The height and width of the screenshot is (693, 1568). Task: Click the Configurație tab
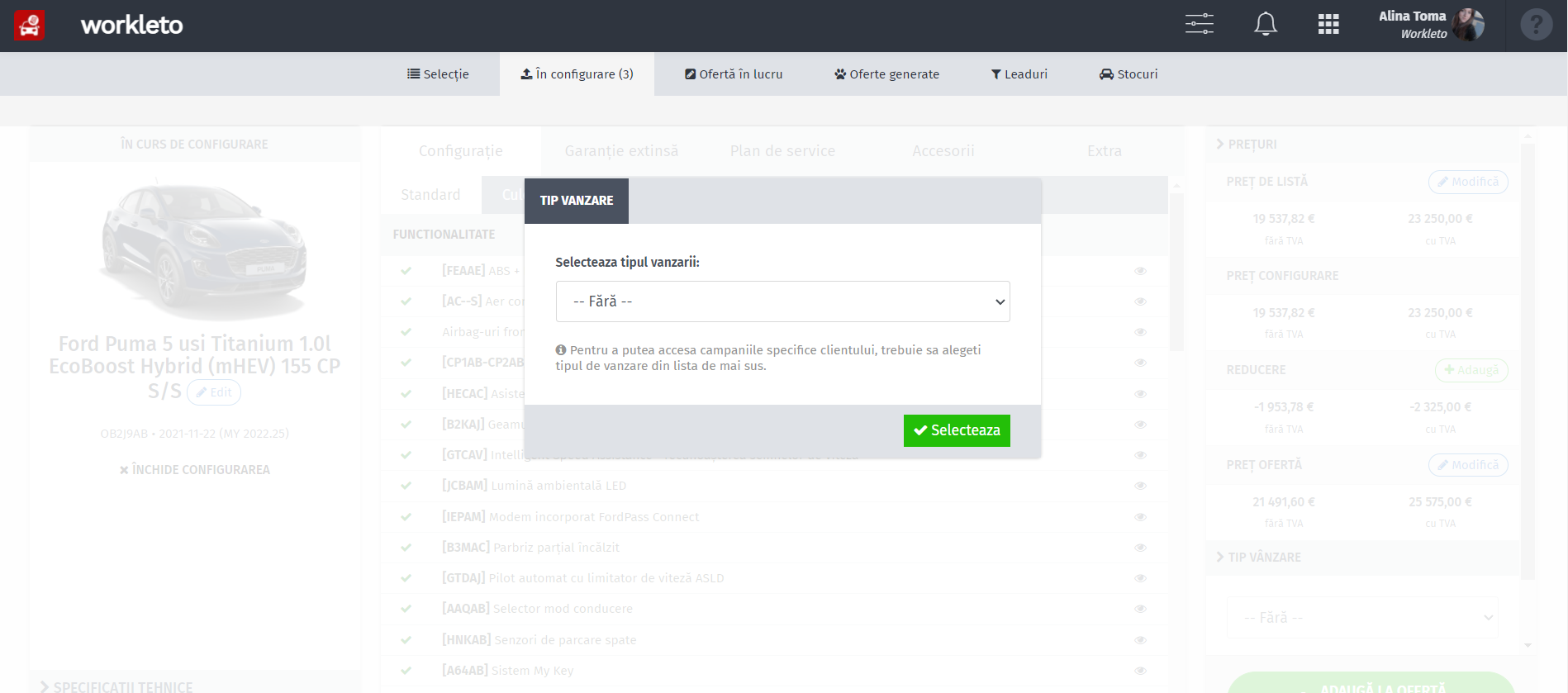pos(460,151)
